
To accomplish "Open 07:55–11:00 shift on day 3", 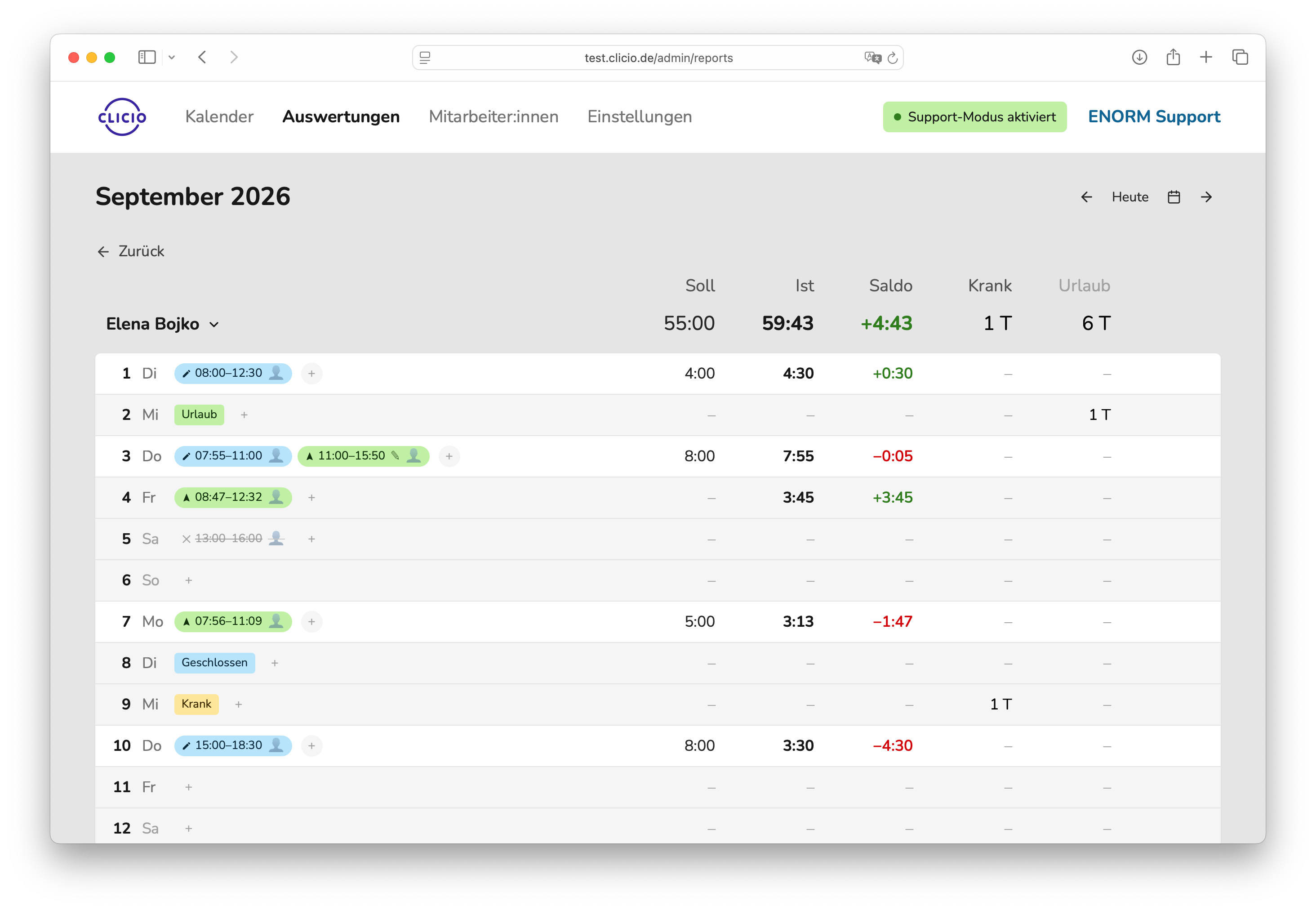I will pyautogui.click(x=233, y=456).
